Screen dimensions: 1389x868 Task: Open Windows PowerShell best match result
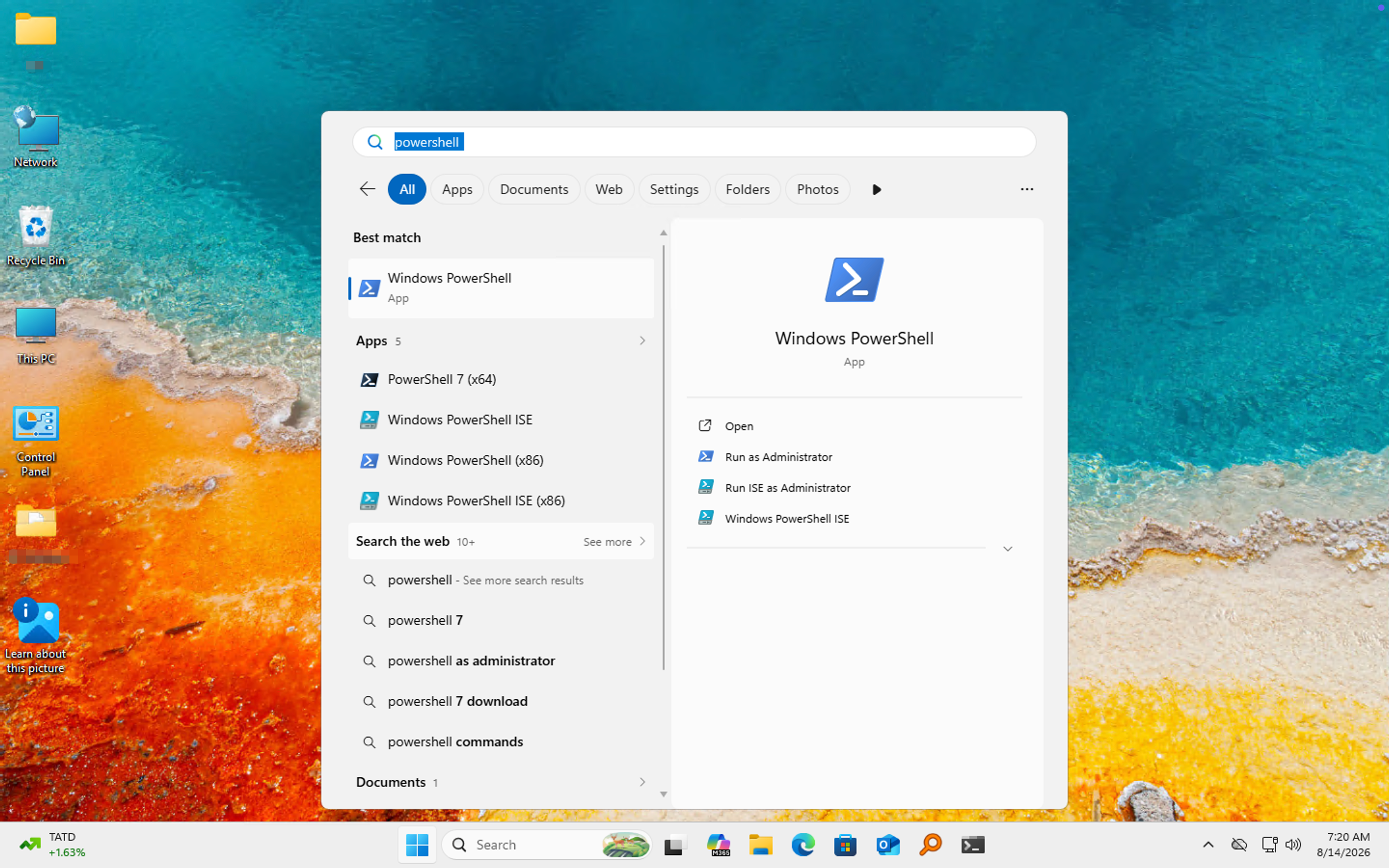click(x=501, y=287)
